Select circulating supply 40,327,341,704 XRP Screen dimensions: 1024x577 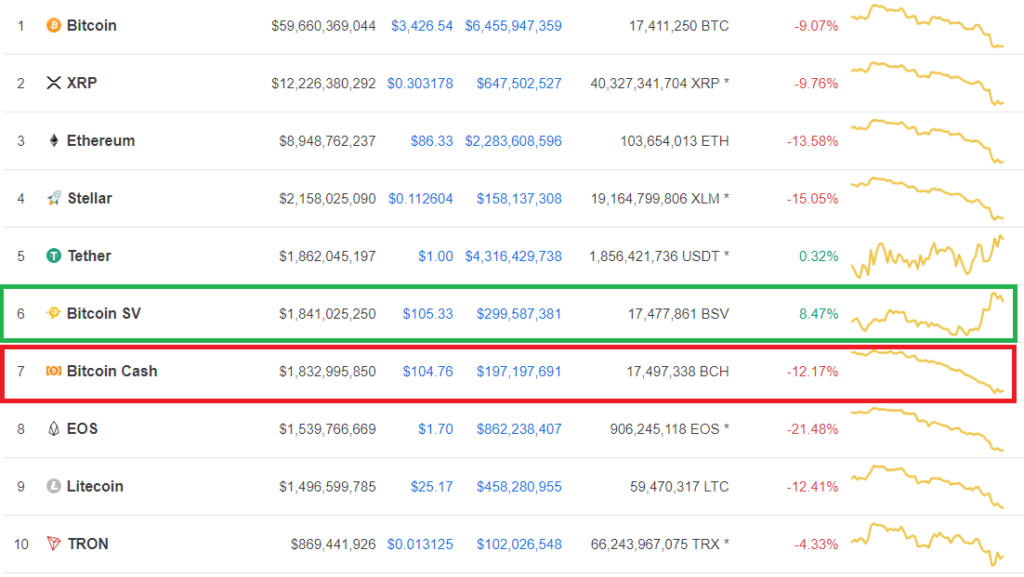coord(660,84)
